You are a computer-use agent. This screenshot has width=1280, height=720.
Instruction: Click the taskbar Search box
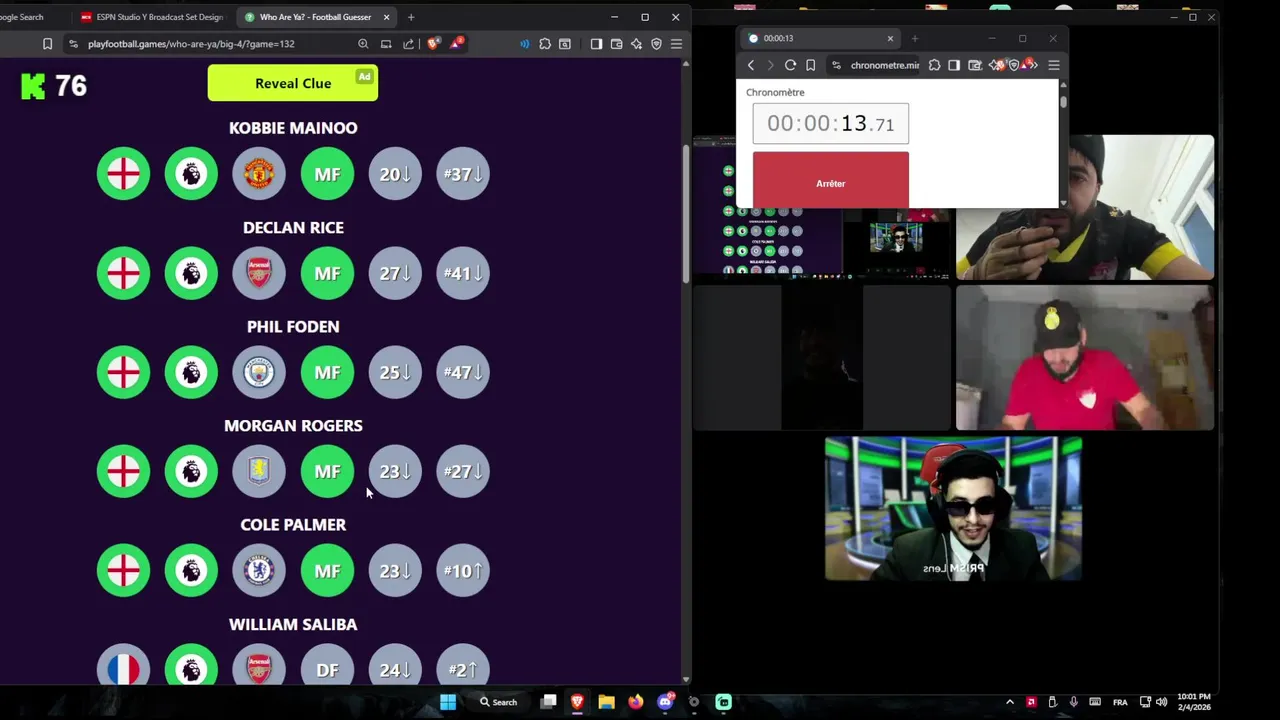click(498, 702)
